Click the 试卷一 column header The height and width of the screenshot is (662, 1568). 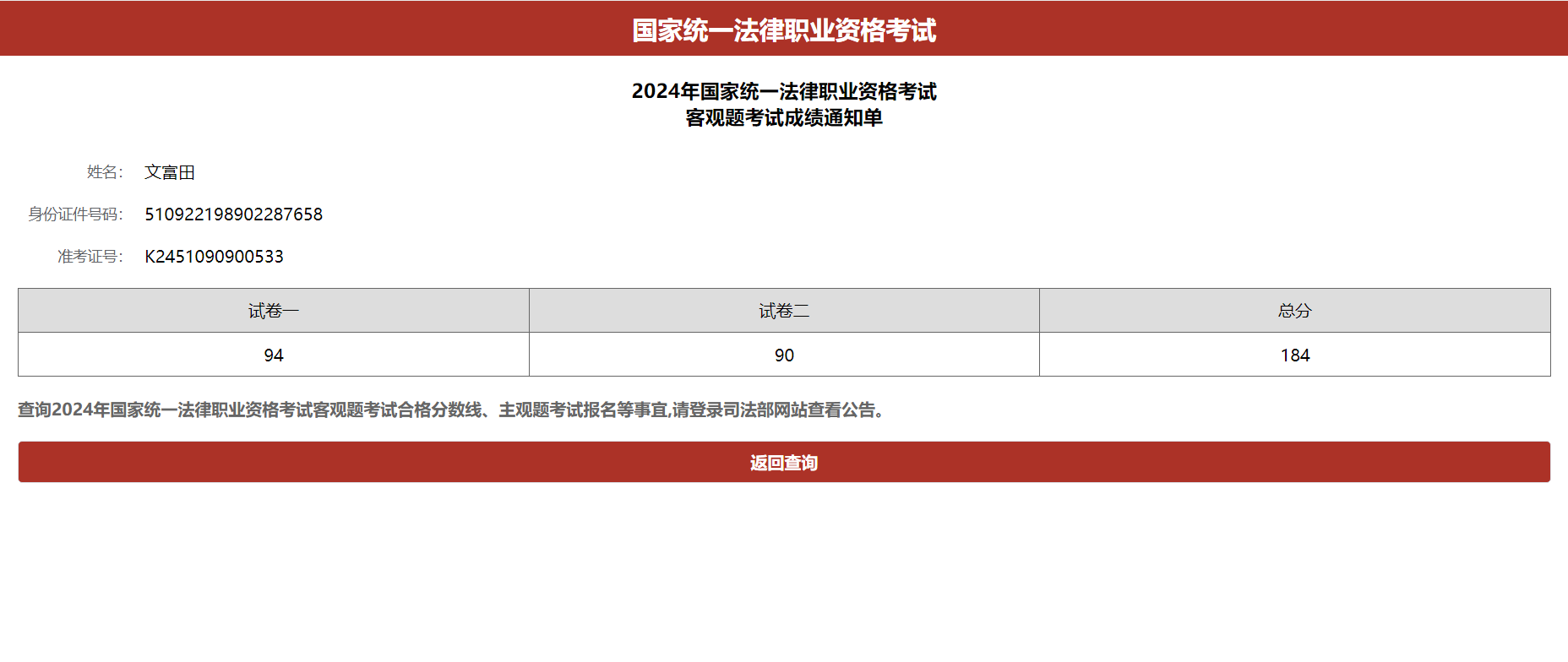click(274, 311)
